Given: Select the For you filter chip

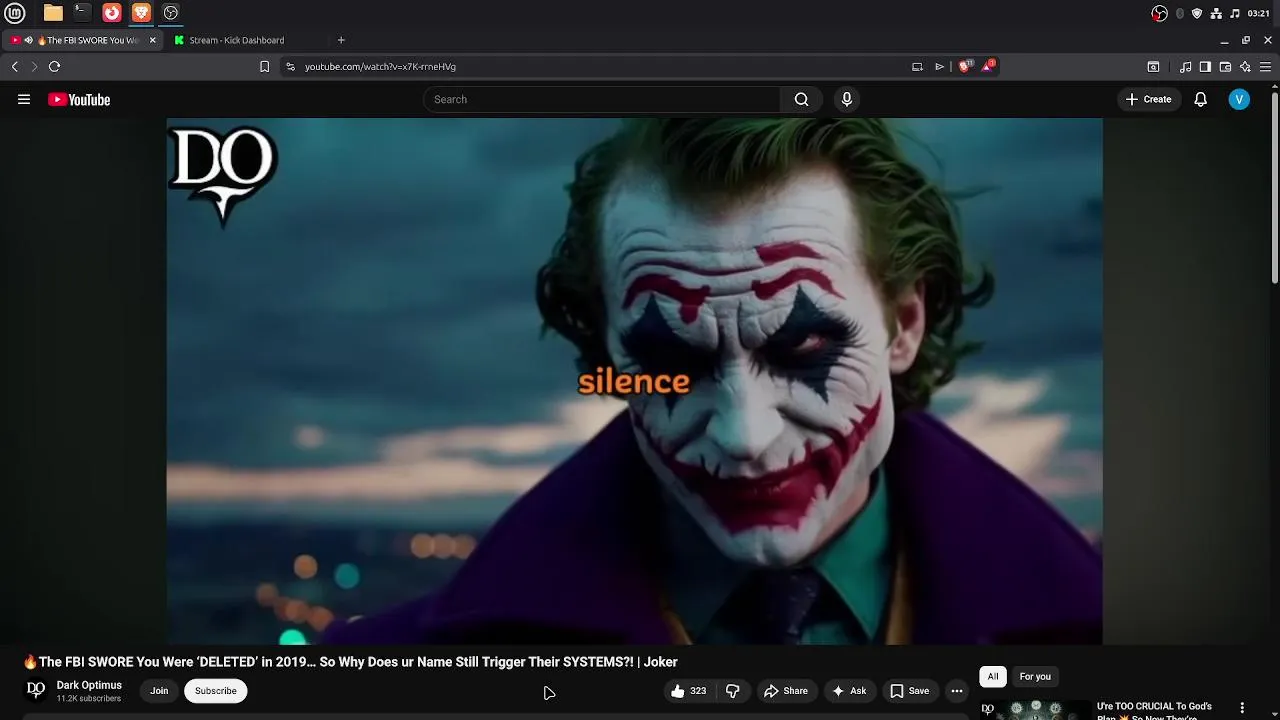Looking at the screenshot, I should point(1035,677).
